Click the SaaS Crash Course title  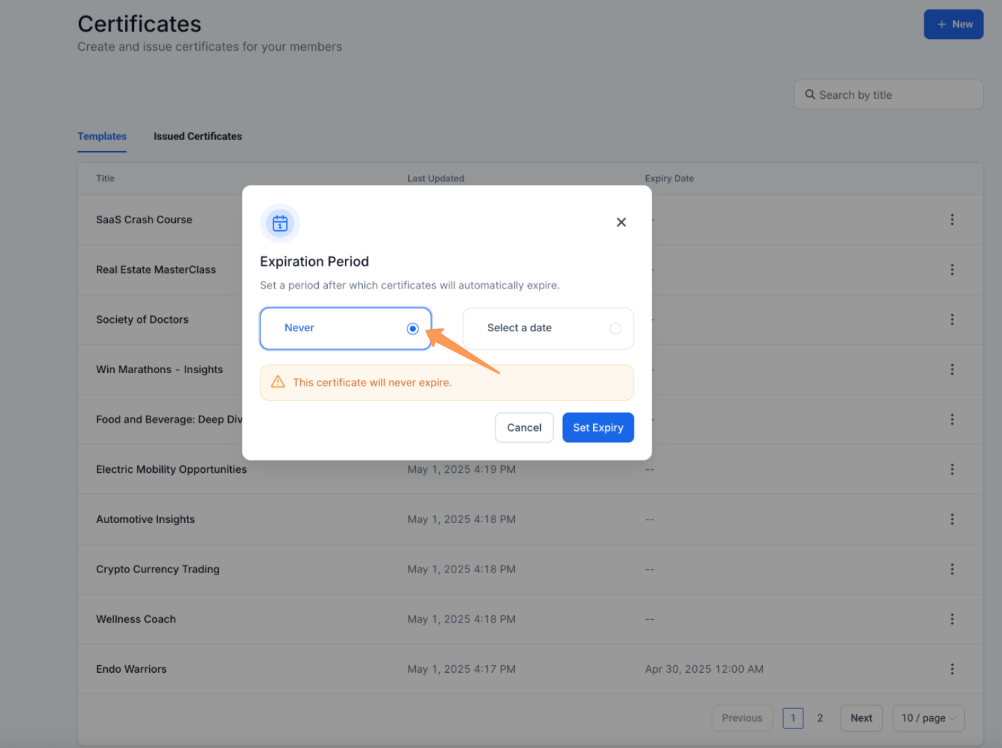pos(144,220)
